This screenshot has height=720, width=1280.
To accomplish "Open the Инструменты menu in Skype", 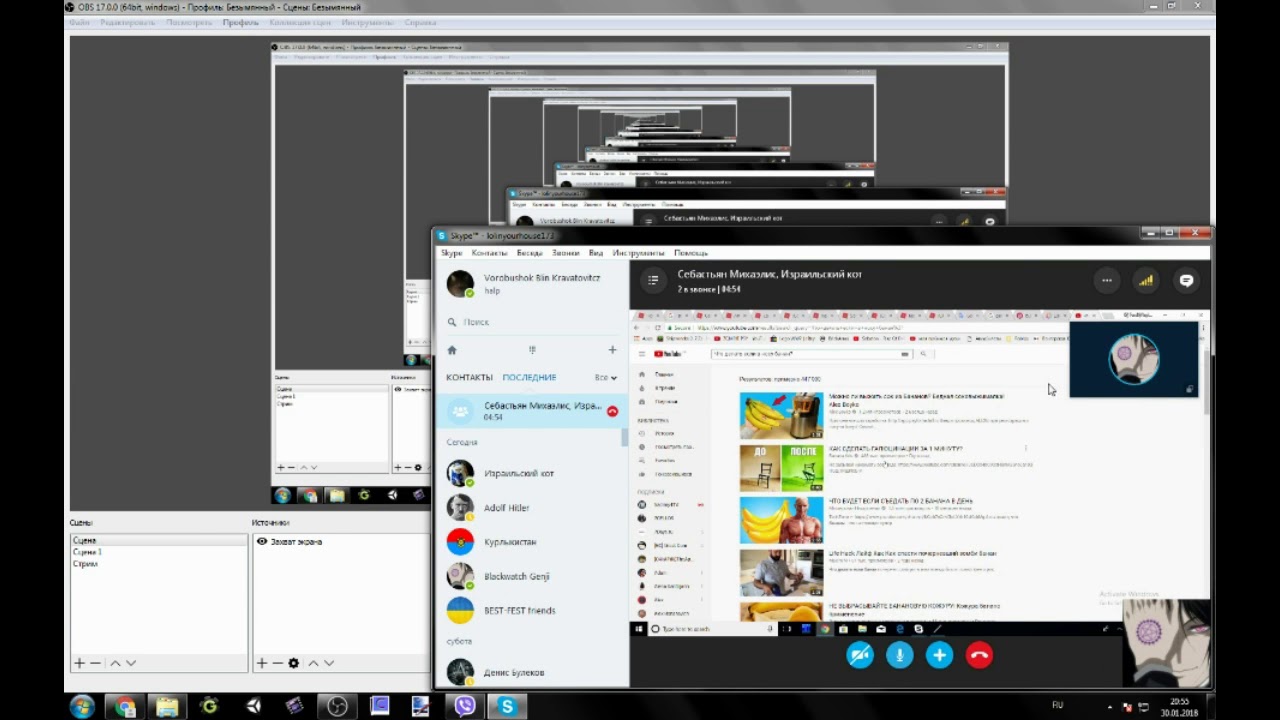I will pos(638,253).
